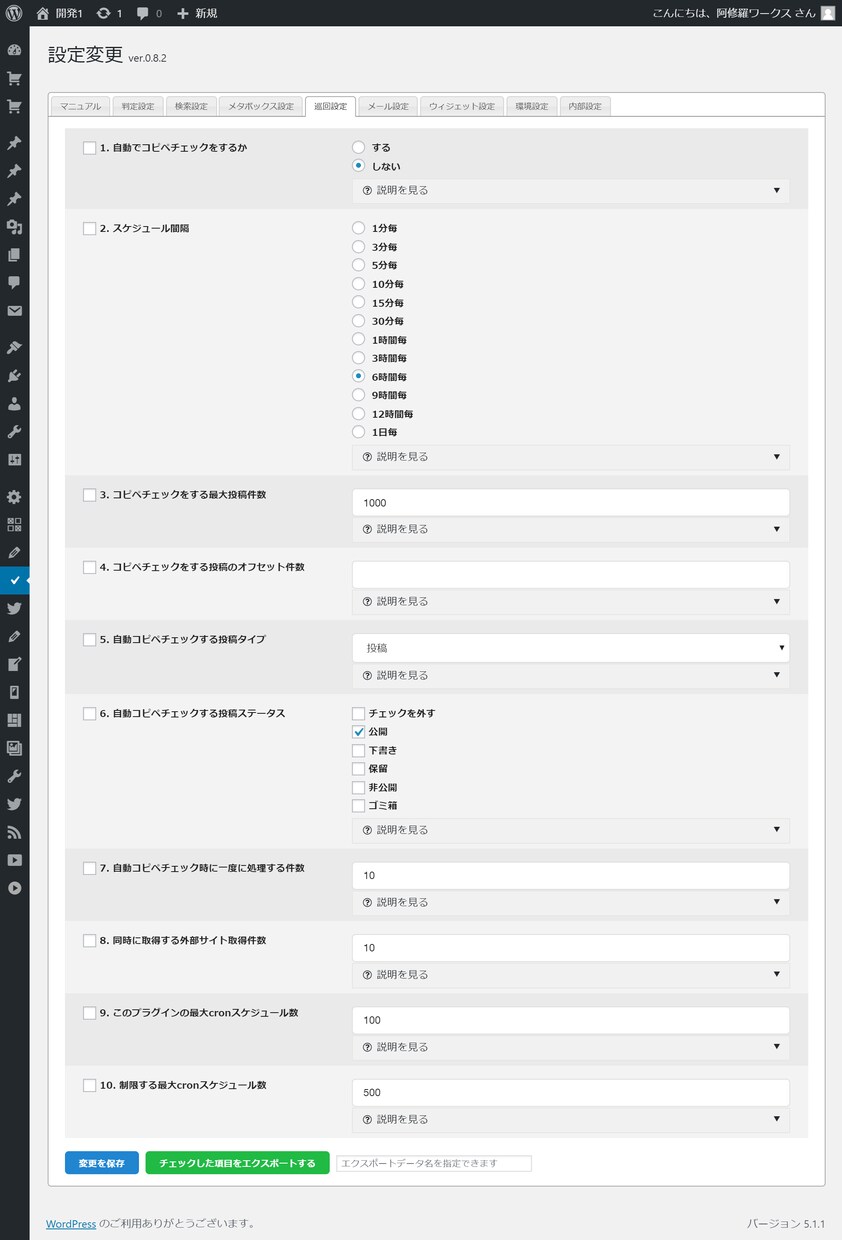Switch to the メタボックス設定 tab
842x1240 pixels.
click(260, 106)
